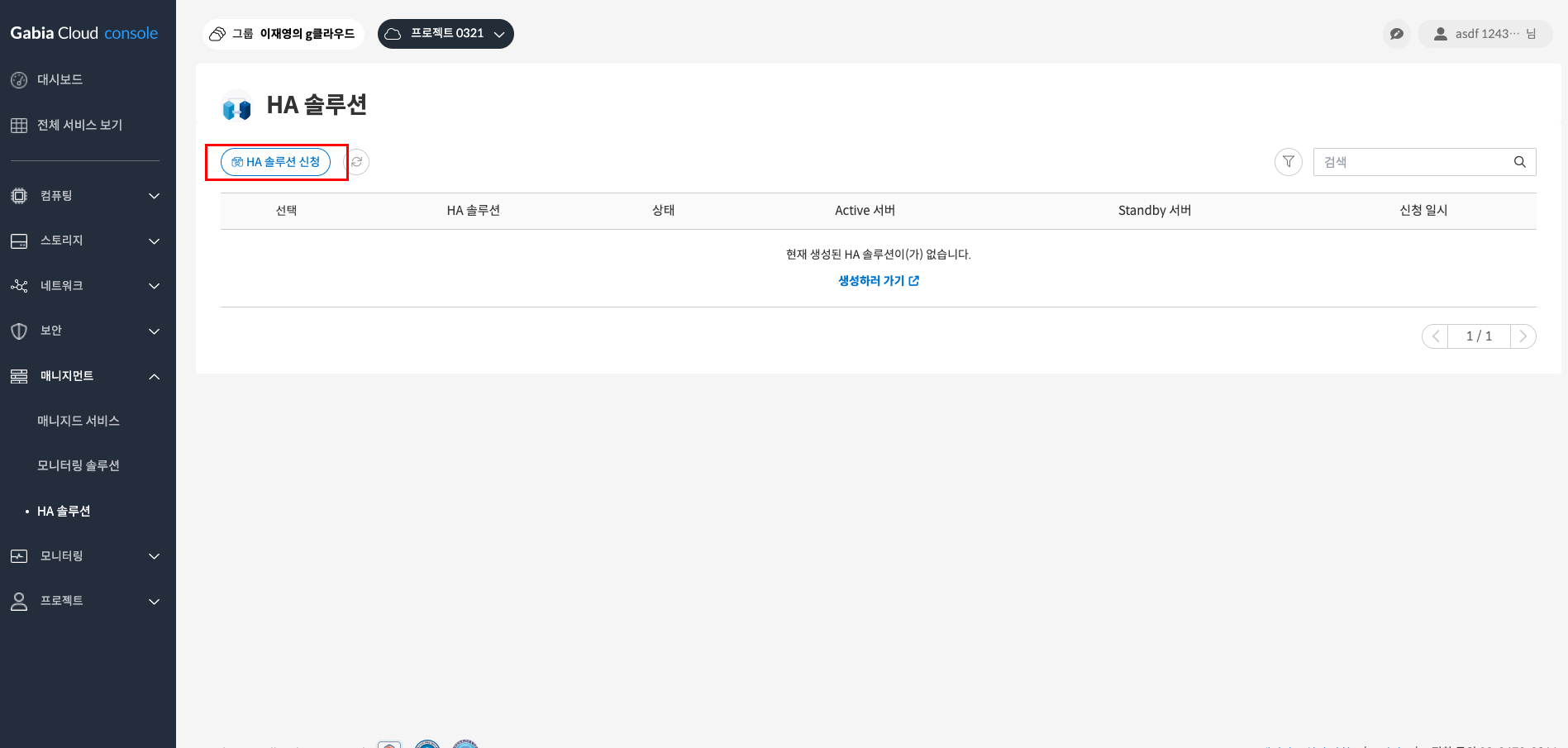Click the 스토리지 drive icon
Image resolution: width=1568 pixels, height=748 pixels.
pos(19,241)
